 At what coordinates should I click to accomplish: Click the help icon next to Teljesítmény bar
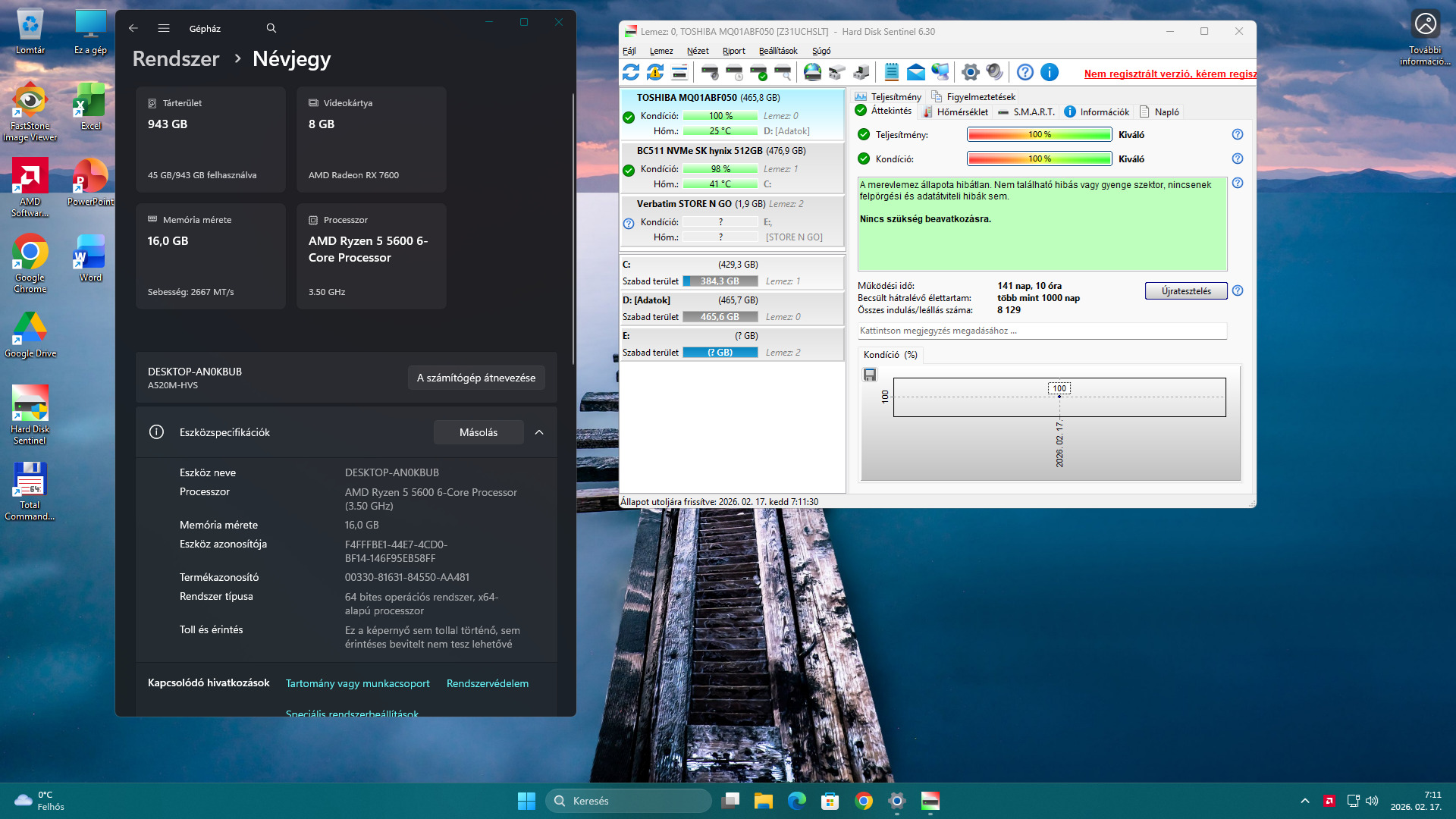tap(1237, 134)
